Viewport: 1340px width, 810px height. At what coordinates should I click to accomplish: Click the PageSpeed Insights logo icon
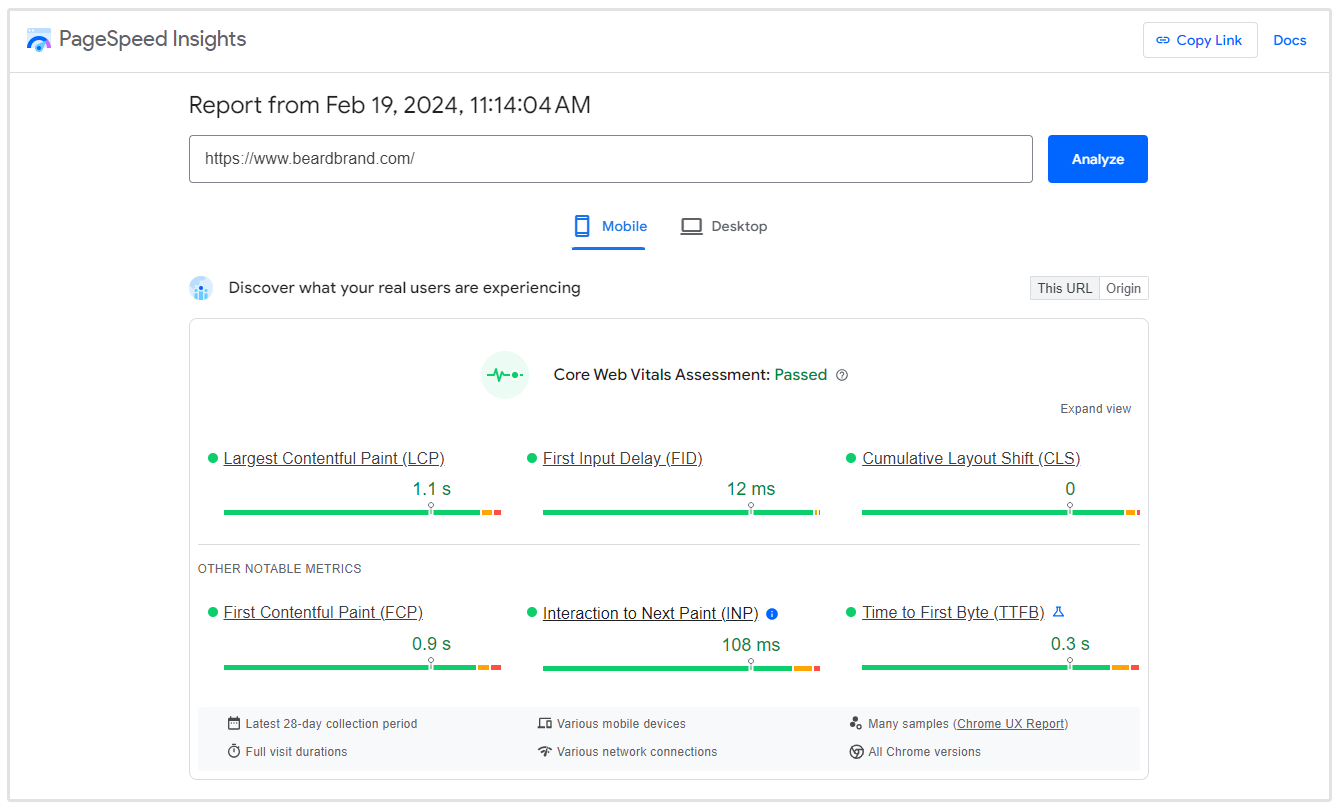coord(39,40)
